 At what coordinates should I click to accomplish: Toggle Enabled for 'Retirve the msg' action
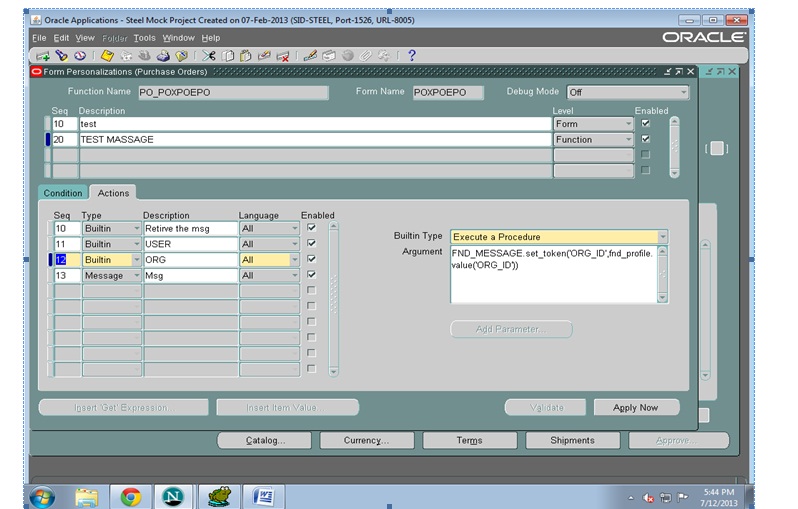pos(311,228)
